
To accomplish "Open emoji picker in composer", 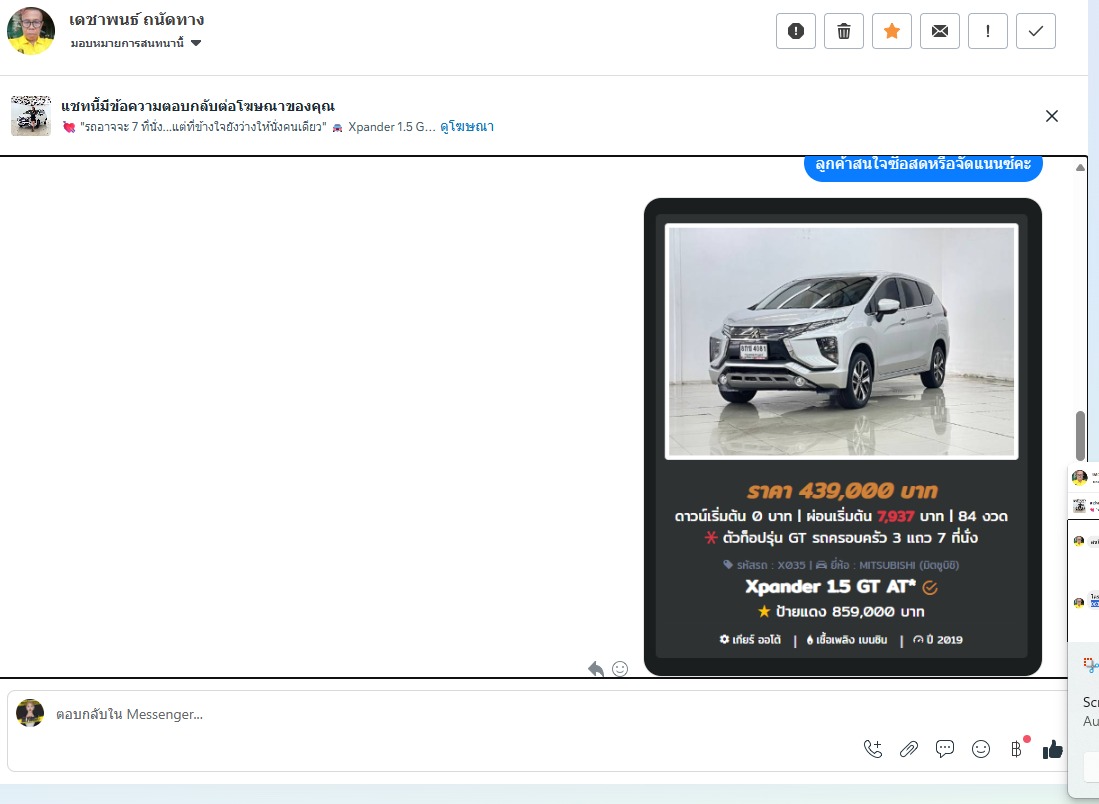I will 981,749.
